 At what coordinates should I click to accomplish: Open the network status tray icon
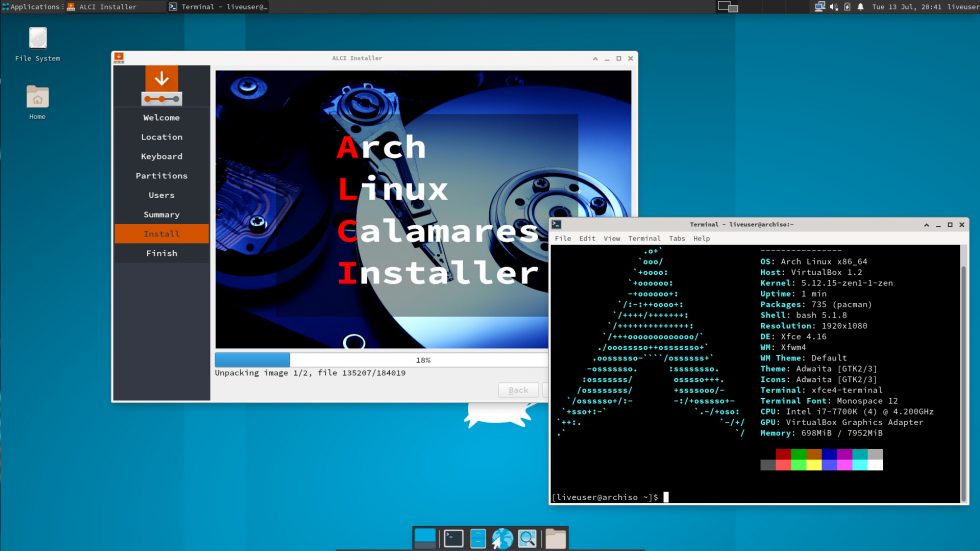[819, 7]
